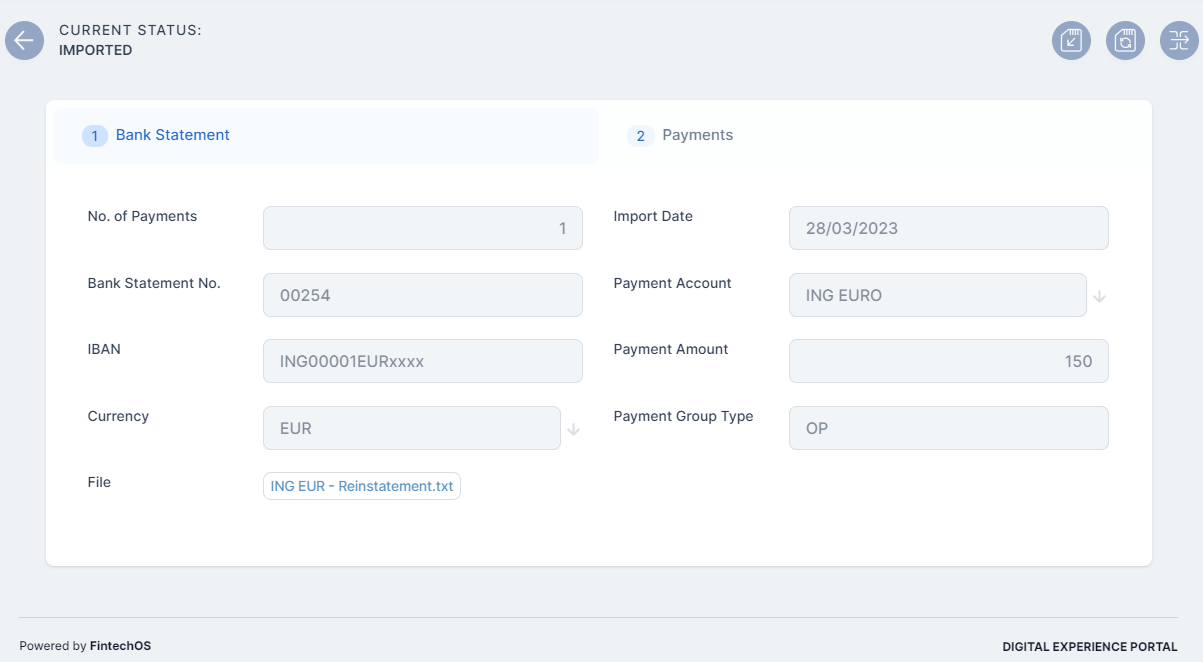Expand the Currency dropdown arrow
Screen dimensions: 1203x662
574,429
